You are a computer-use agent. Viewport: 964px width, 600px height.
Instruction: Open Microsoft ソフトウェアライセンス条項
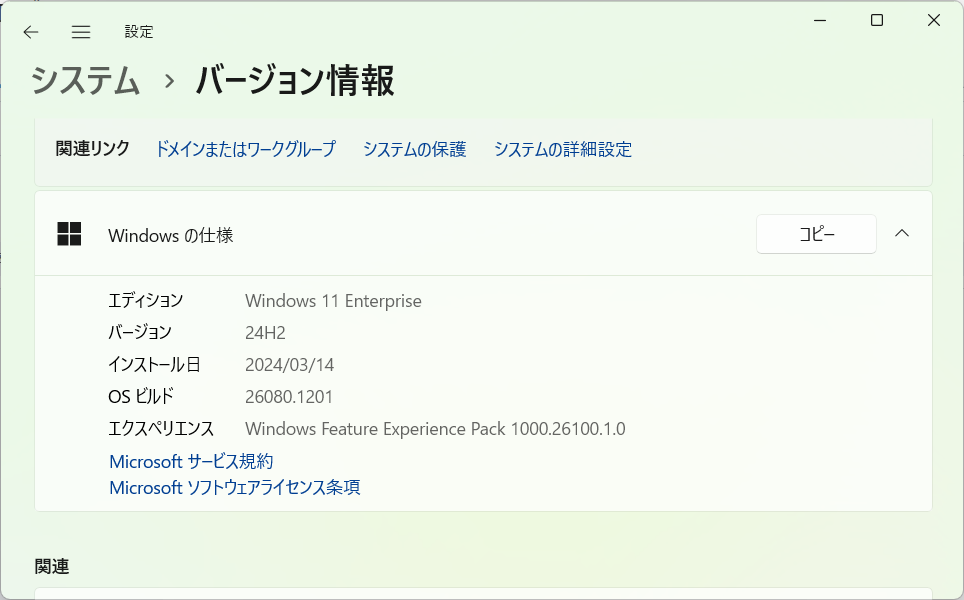[235, 487]
